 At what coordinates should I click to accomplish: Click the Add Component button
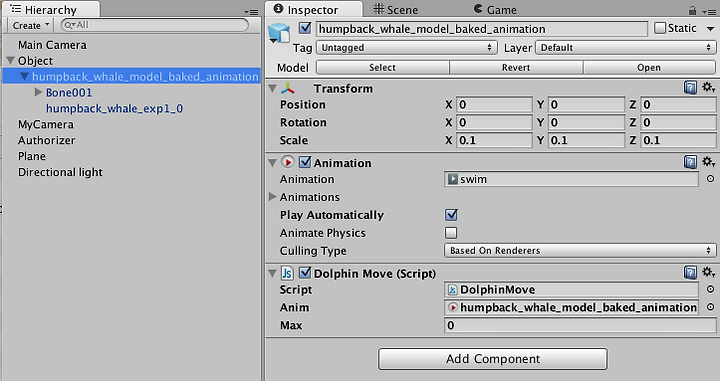coord(493,359)
